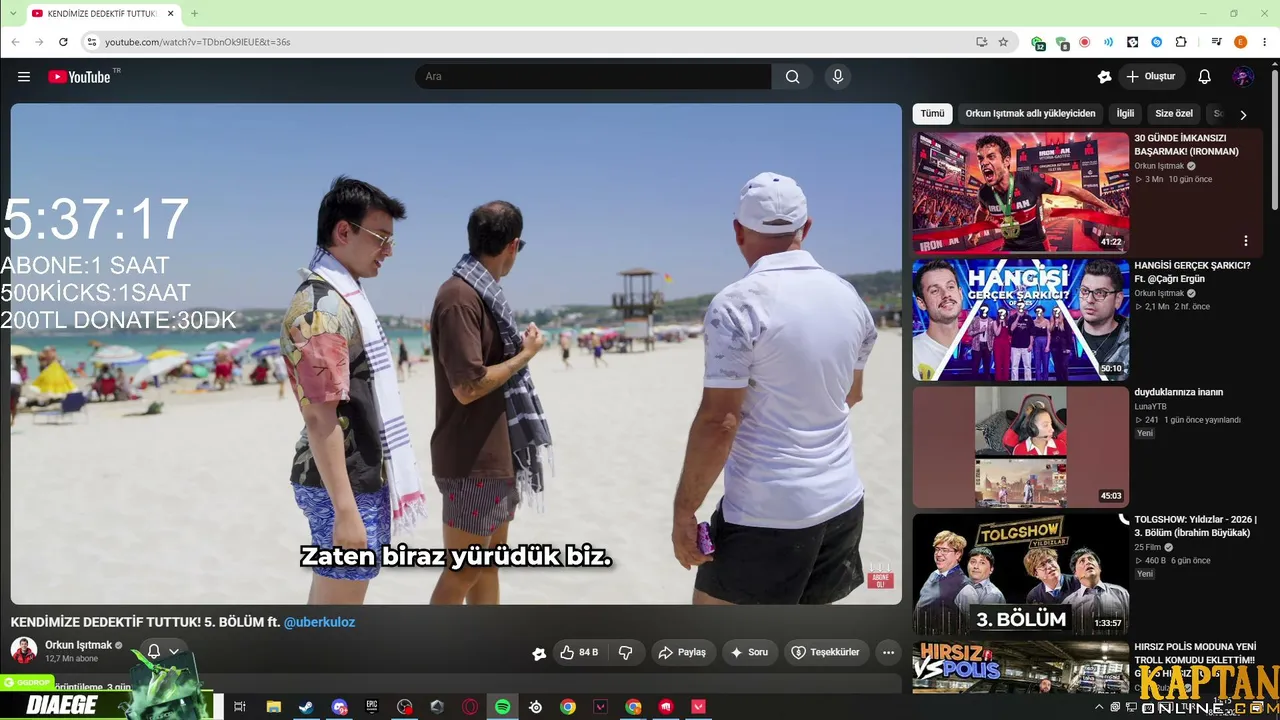Click the video player to pause playback
This screenshot has height=720, width=1280.
(x=456, y=354)
